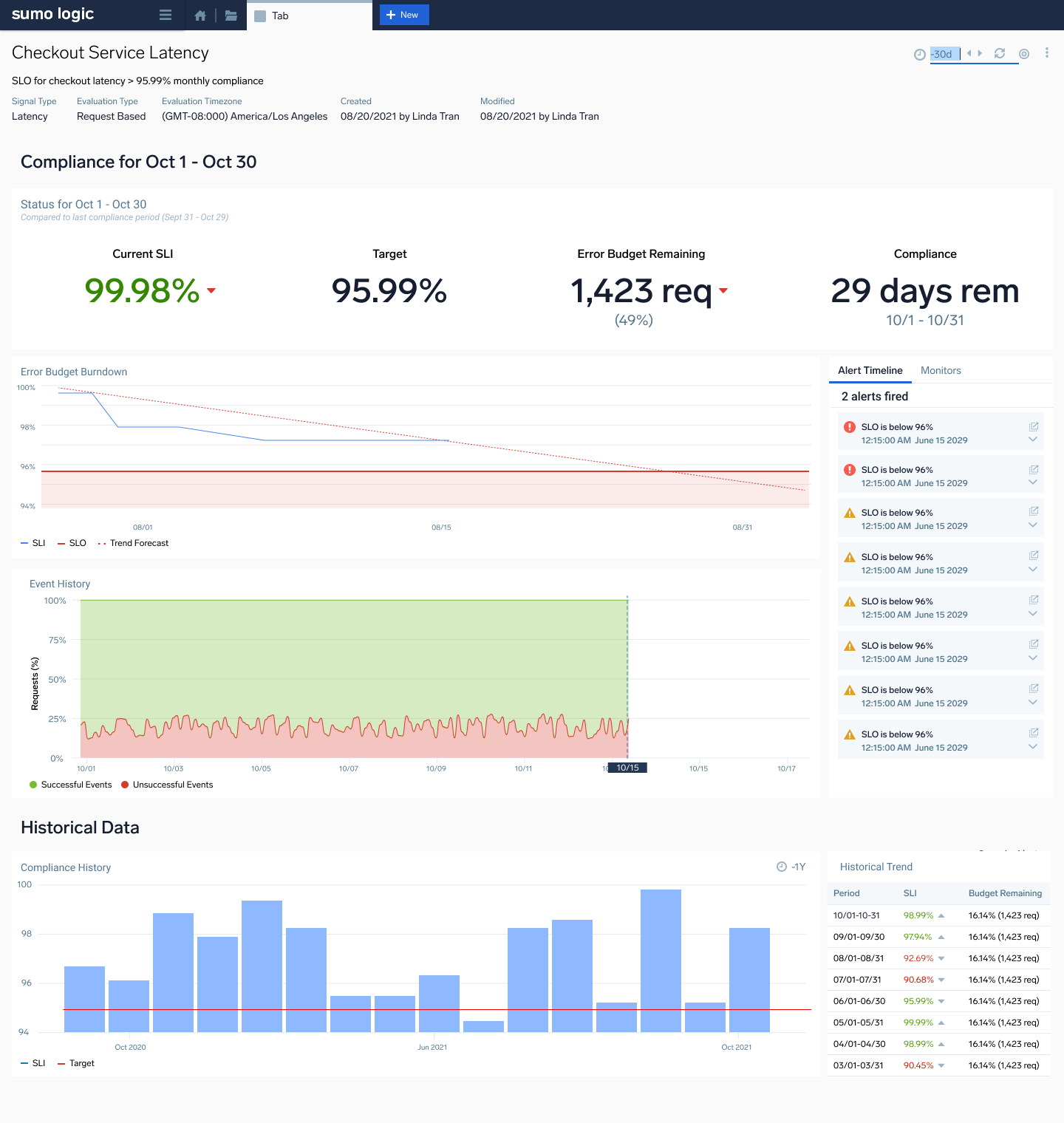
Task: Open the hamburger navigation menu
Action: (x=165, y=15)
